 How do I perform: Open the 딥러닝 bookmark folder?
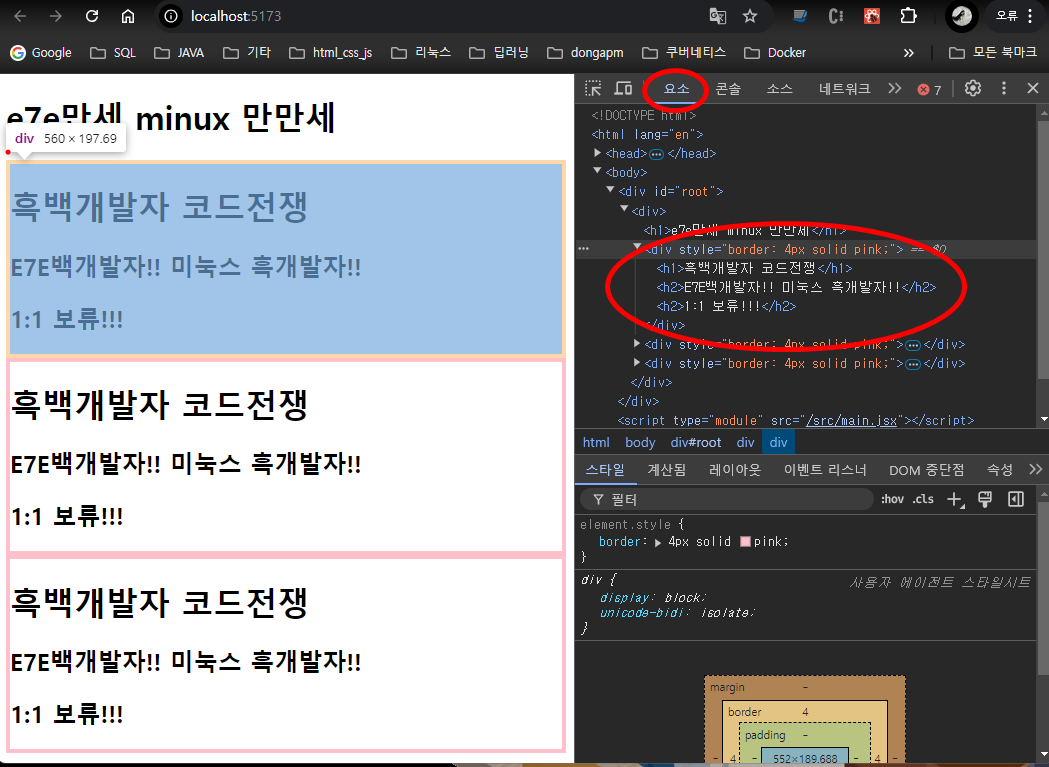pyautogui.click(x=499, y=53)
